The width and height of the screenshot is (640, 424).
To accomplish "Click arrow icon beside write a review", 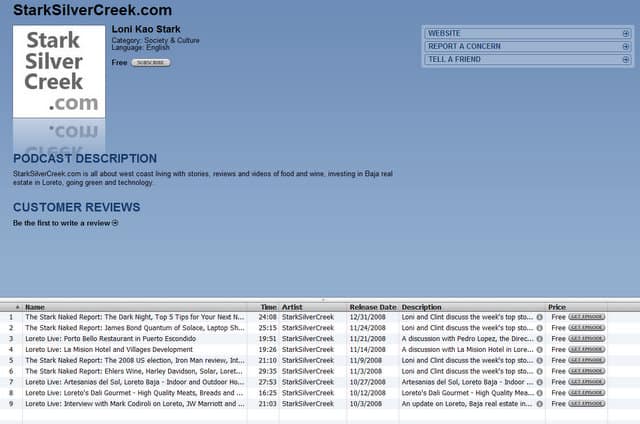I will (115, 223).
